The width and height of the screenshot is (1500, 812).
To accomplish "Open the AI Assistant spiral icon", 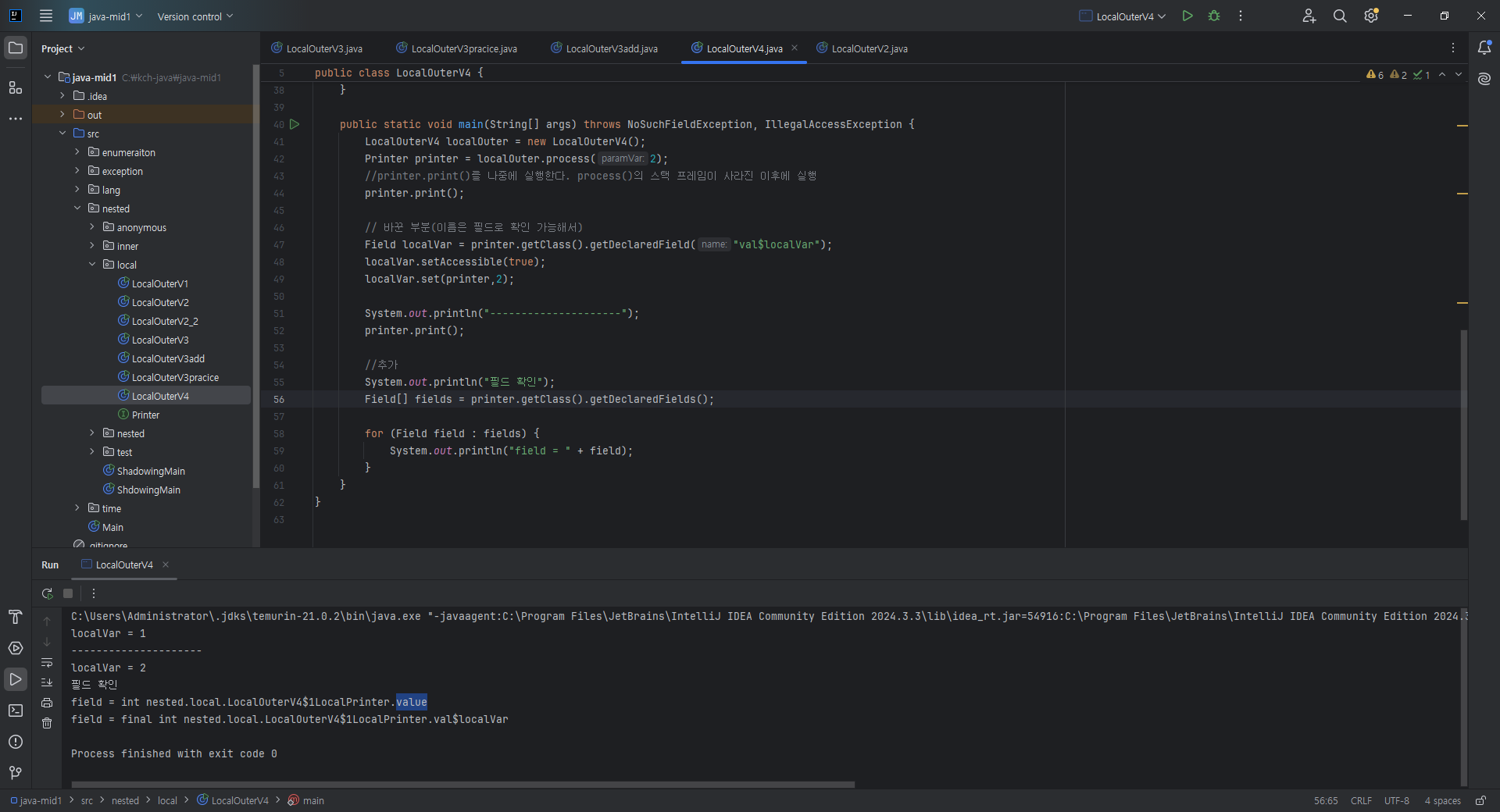I will (1484, 79).
